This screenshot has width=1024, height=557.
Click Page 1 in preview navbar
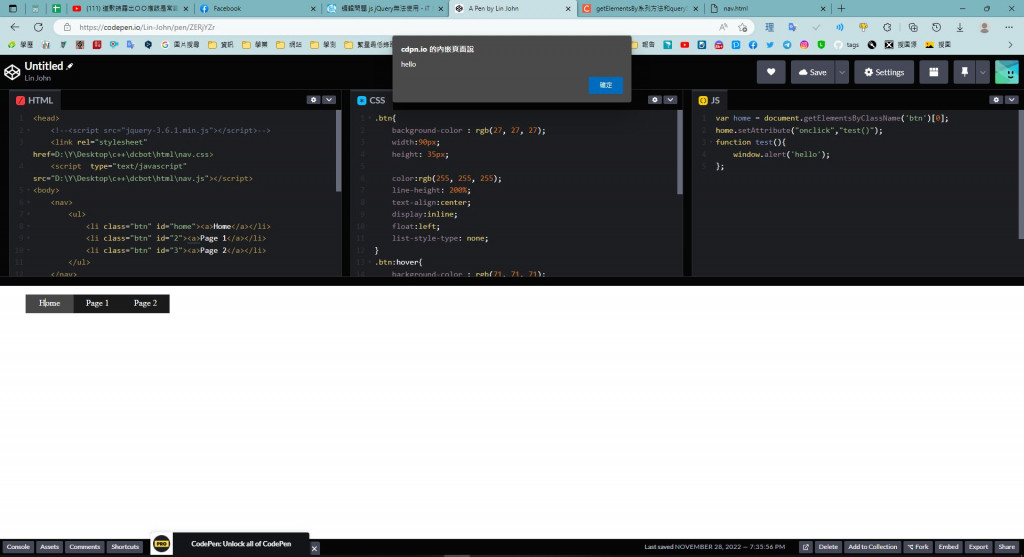(97, 303)
